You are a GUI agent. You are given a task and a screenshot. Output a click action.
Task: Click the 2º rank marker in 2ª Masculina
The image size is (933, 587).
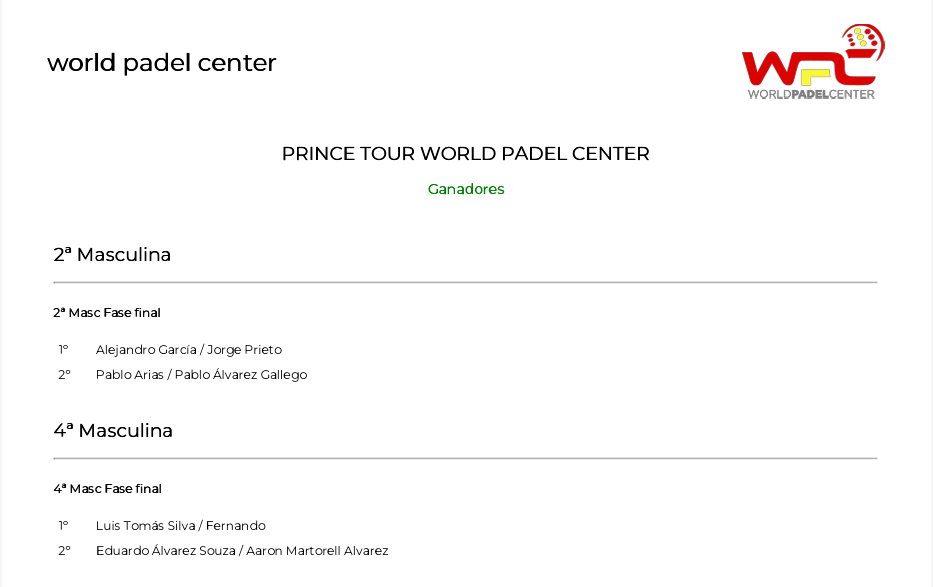click(x=64, y=375)
